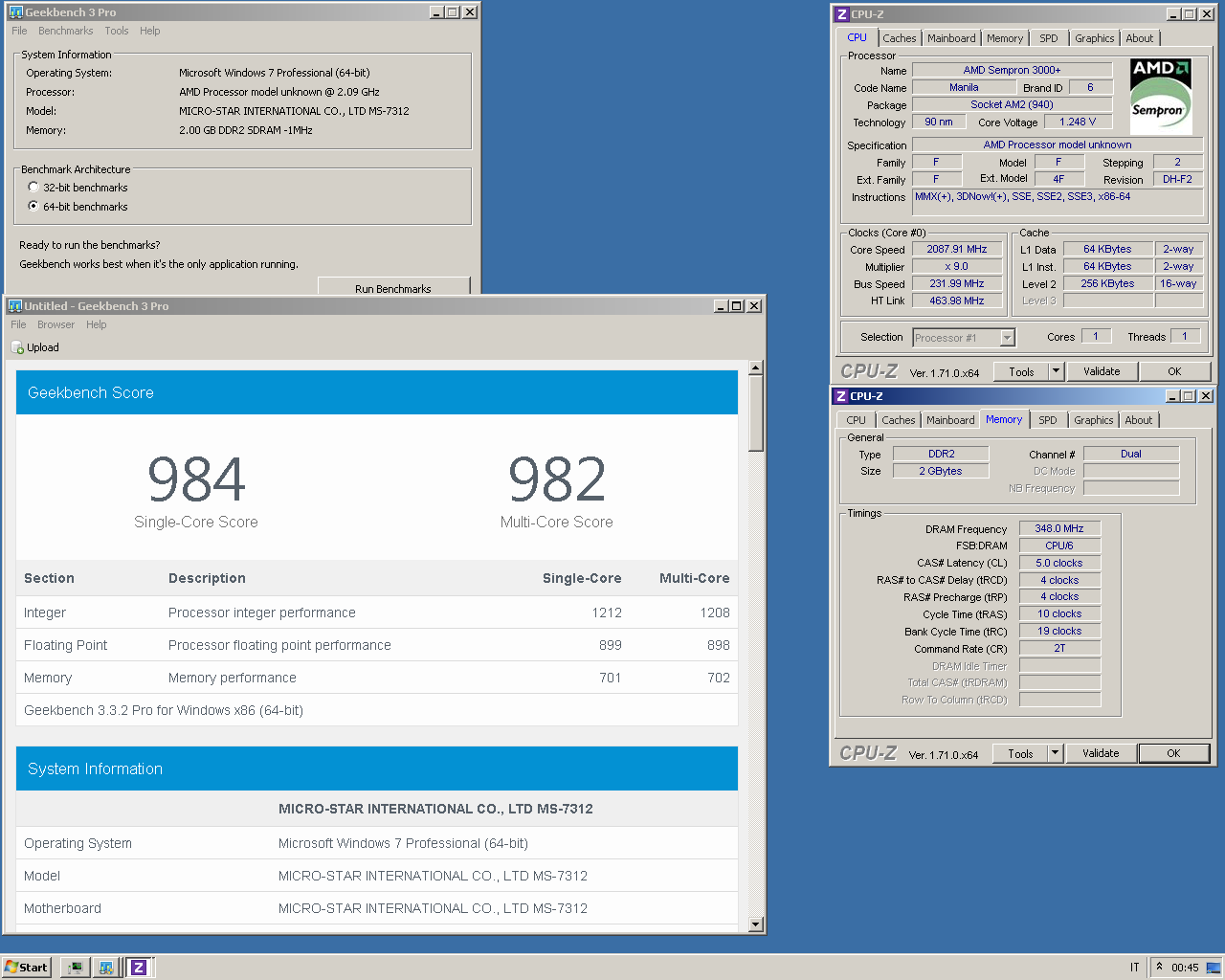
Task: Click scroll down arrow in Geekbench results
Action: pos(756,924)
